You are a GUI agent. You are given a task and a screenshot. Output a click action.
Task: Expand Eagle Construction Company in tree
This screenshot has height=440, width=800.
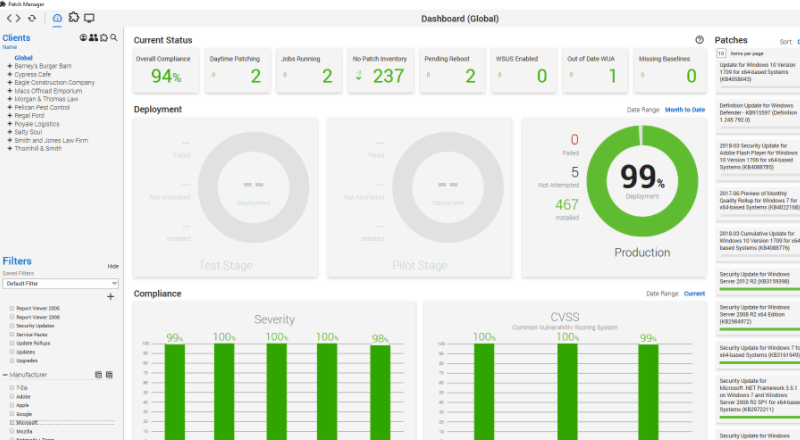click(10, 82)
